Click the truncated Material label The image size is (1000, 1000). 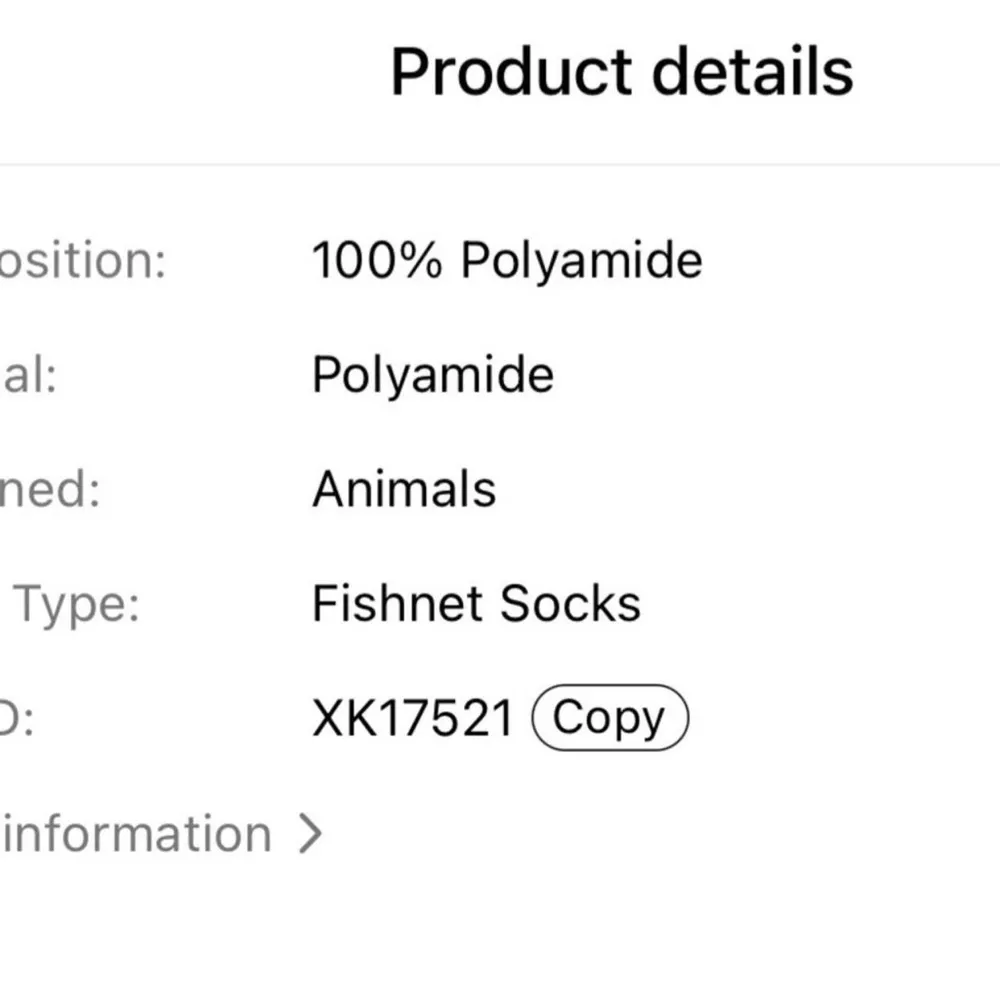[28, 376]
